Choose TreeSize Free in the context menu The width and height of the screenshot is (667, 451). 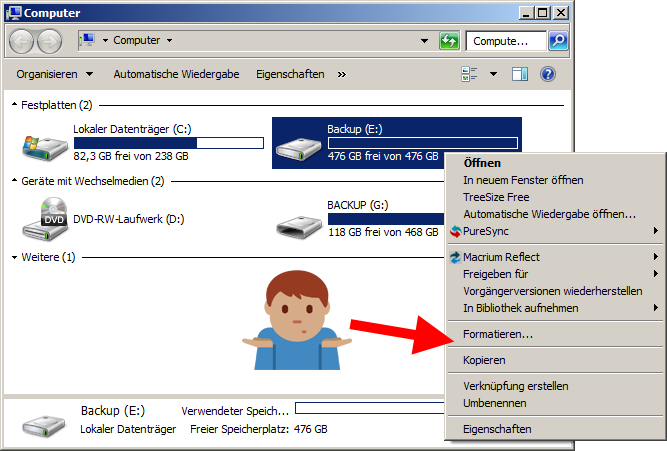pyautogui.click(x=555, y=197)
